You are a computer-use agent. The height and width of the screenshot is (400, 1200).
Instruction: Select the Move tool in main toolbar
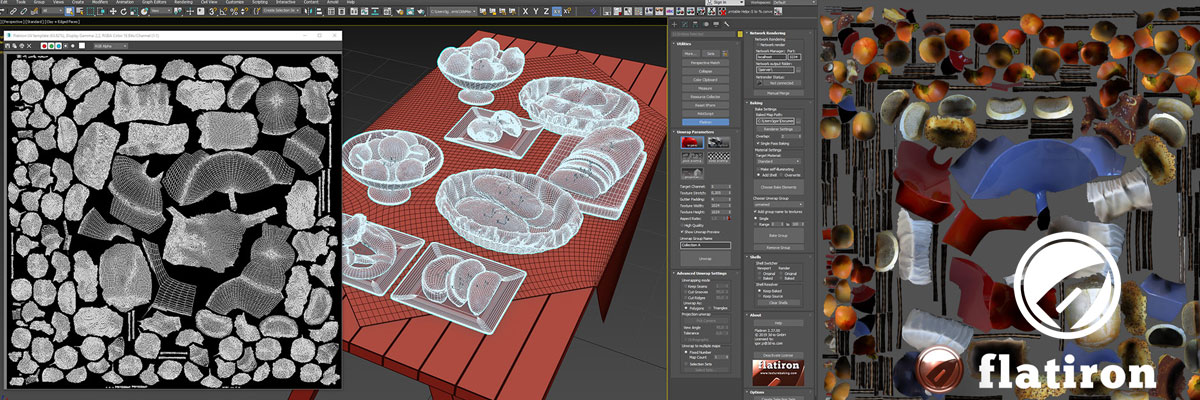(x=113, y=11)
